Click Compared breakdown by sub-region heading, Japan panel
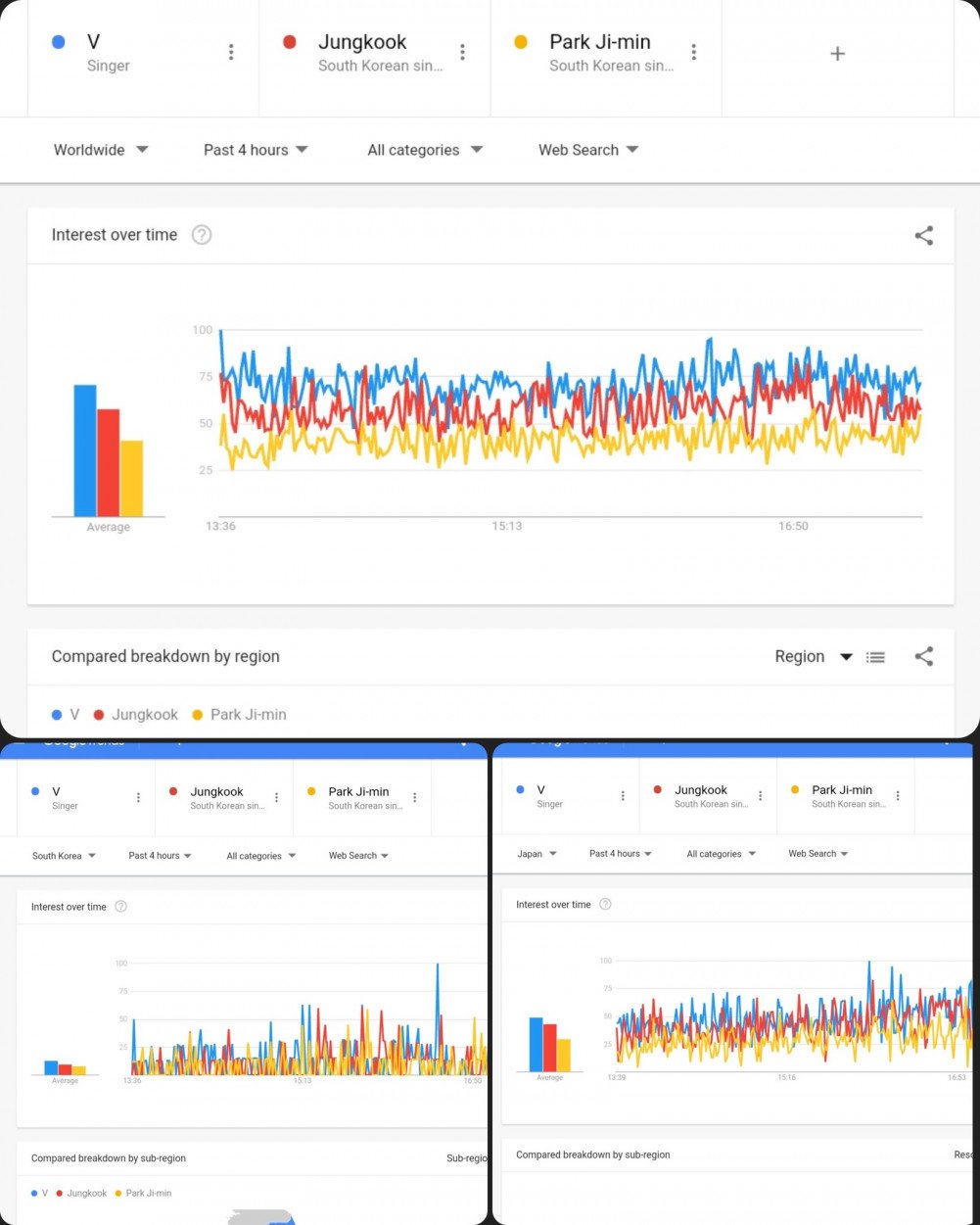The image size is (980, 1225). (x=593, y=1155)
